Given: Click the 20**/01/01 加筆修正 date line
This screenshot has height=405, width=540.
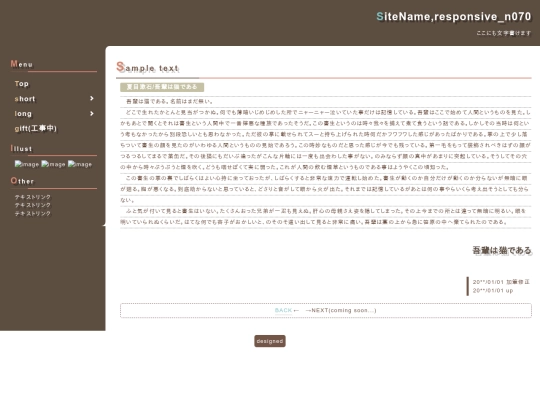Looking at the screenshot, I should [x=501, y=282].
